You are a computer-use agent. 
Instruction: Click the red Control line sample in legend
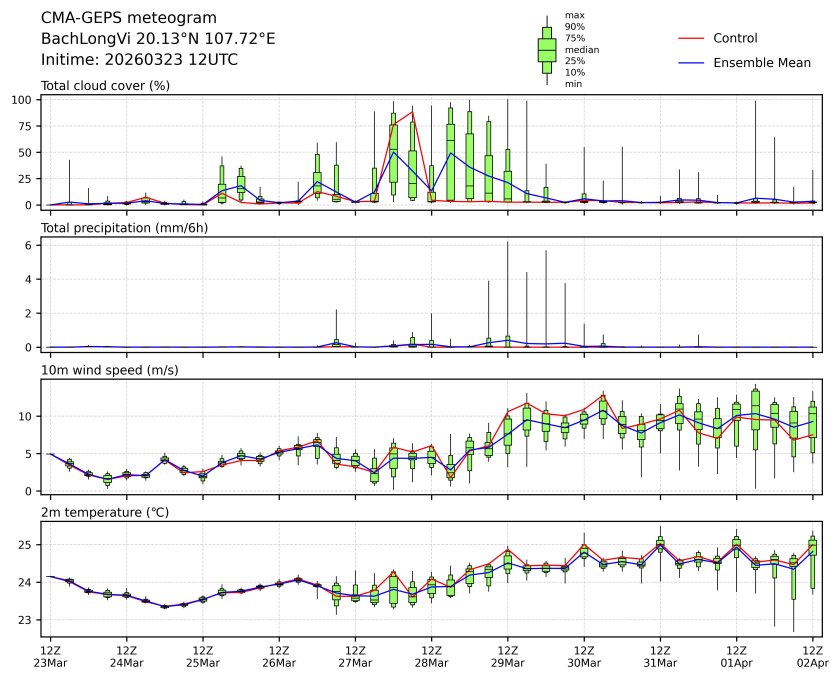pos(692,38)
